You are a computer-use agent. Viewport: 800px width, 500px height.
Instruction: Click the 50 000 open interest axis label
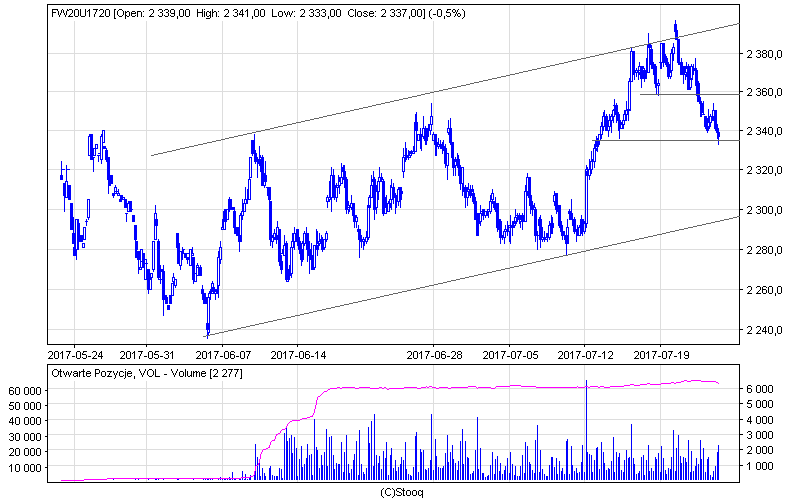click(x=25, y=407)
